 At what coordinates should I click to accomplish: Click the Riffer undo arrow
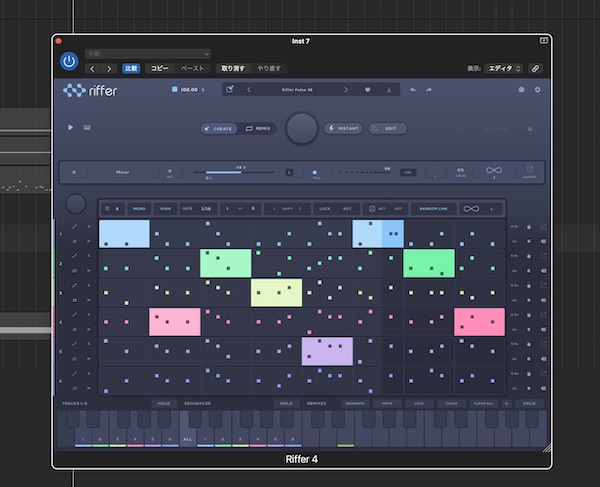[x=413, y=90]
